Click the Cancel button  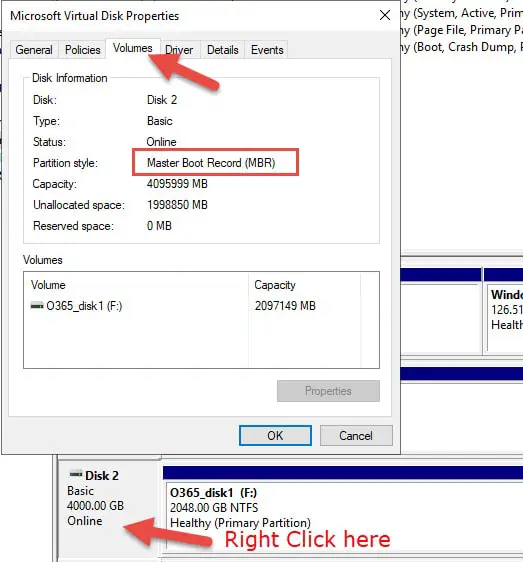coord(356,435)
